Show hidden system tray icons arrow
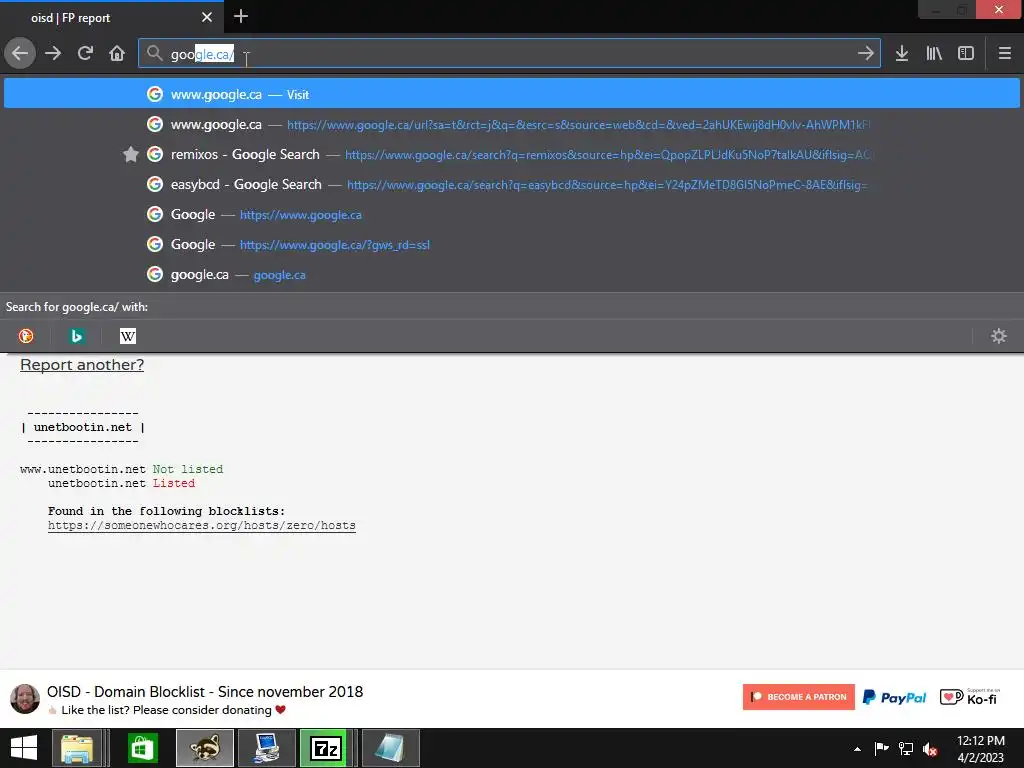 pyautogui.click(x=857, y=749)
